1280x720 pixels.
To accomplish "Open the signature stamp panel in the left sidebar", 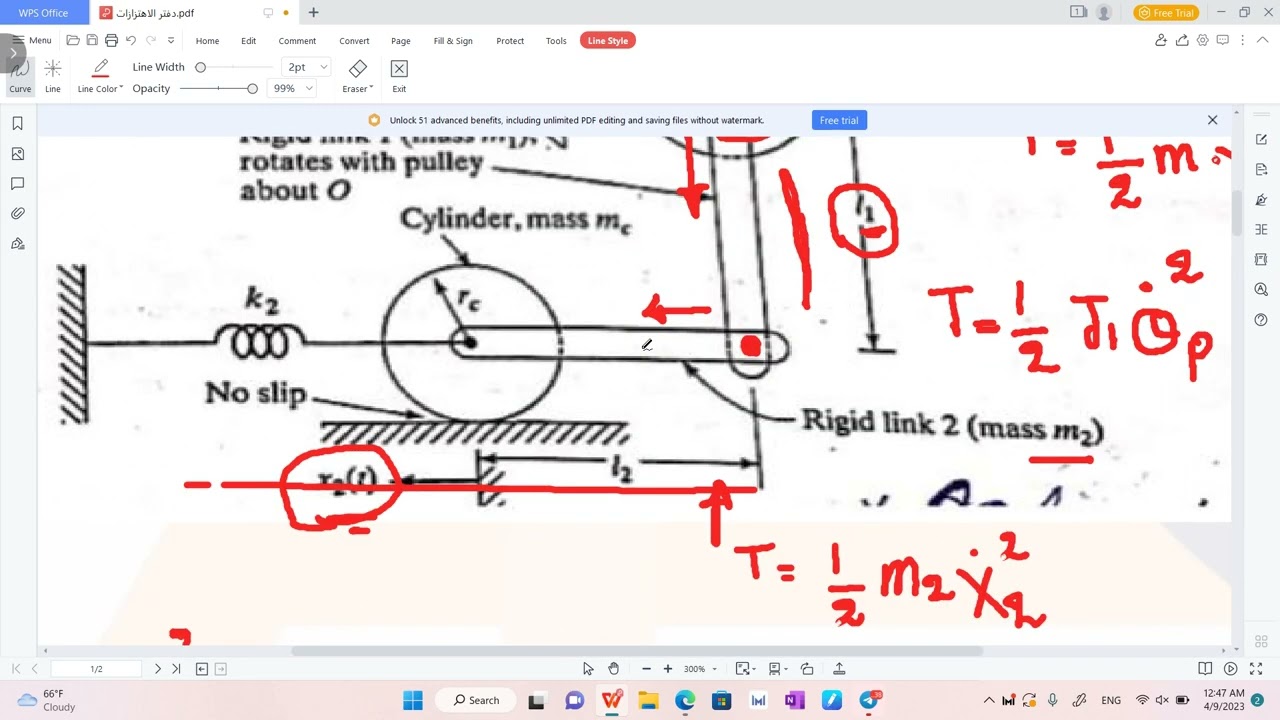I will tap(17, 244).
